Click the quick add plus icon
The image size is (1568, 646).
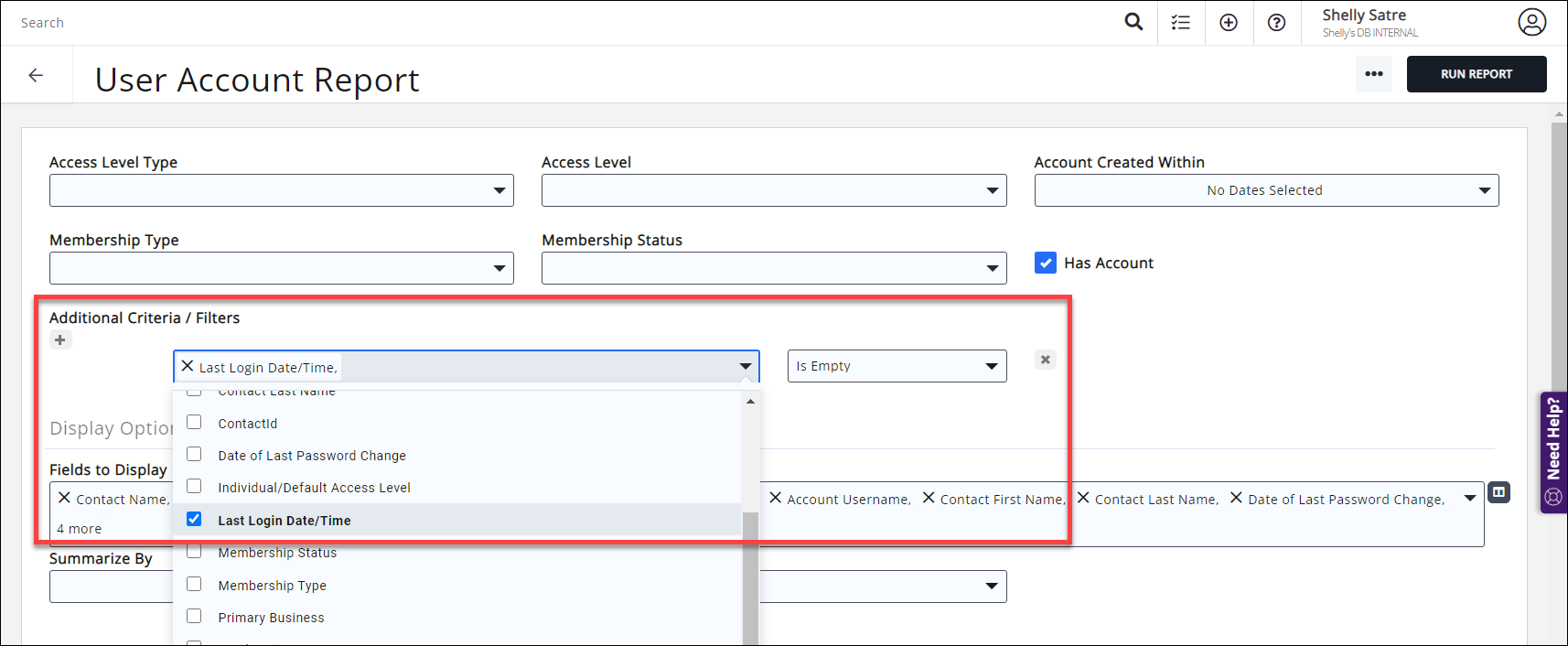coord(1229,23)
